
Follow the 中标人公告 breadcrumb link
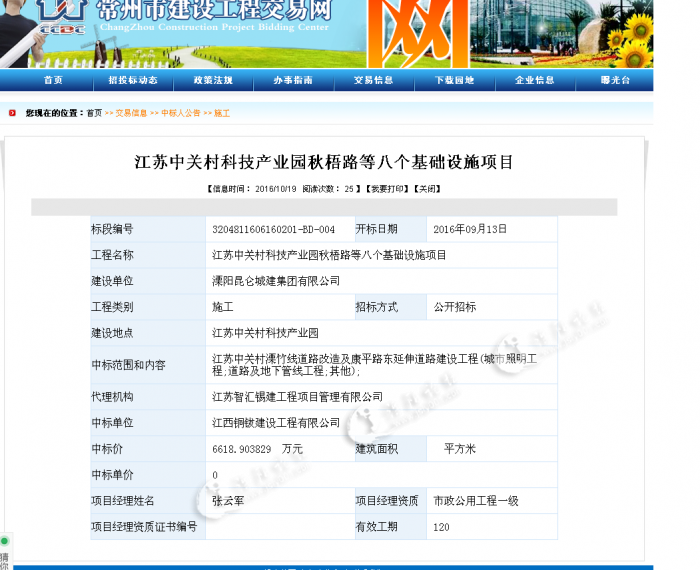pos(181,113)
